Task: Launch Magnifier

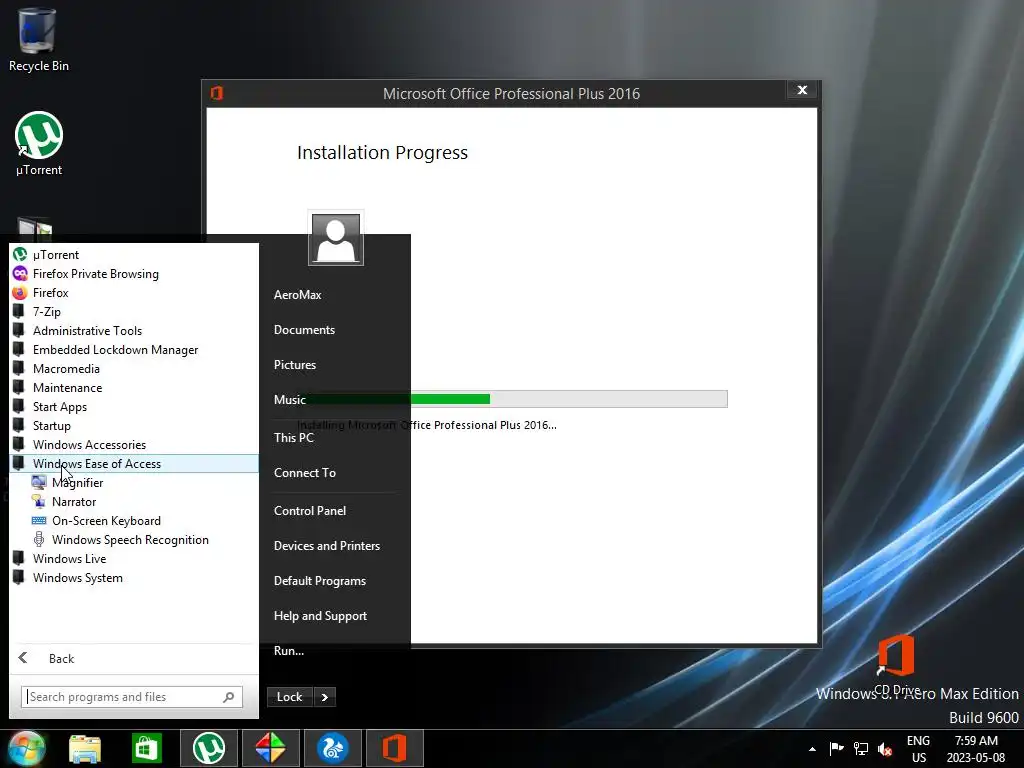Action: point(134,483)
